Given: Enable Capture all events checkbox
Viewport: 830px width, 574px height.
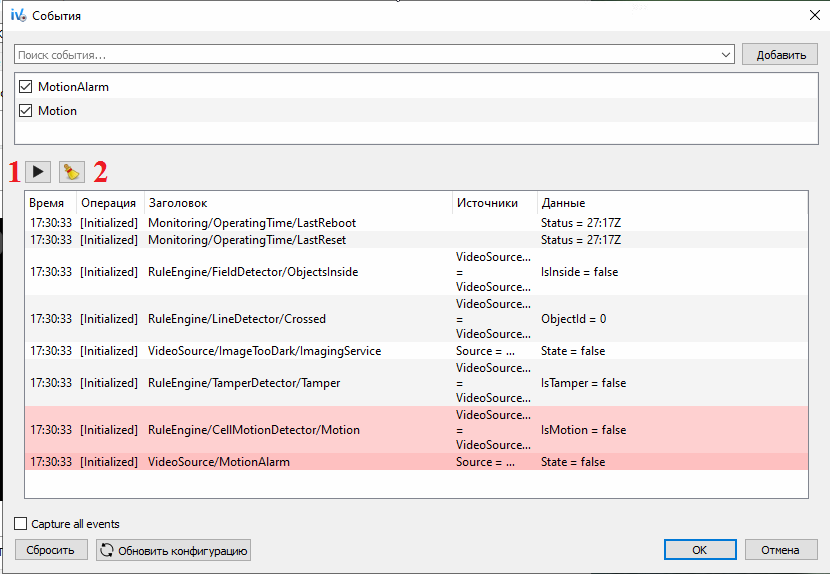Looking at the screenshot, I should coord(21,524).
